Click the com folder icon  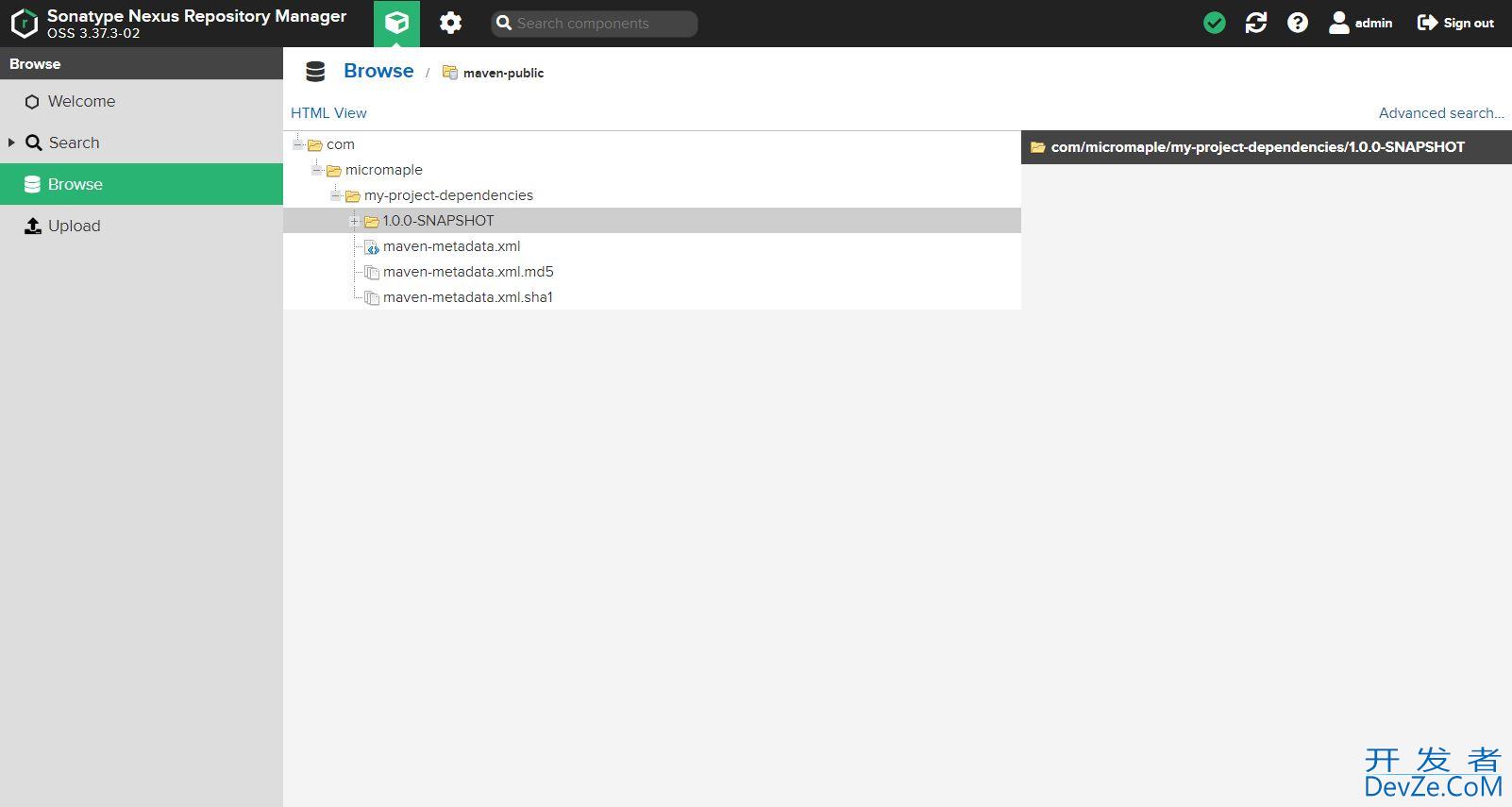(315, 144)
